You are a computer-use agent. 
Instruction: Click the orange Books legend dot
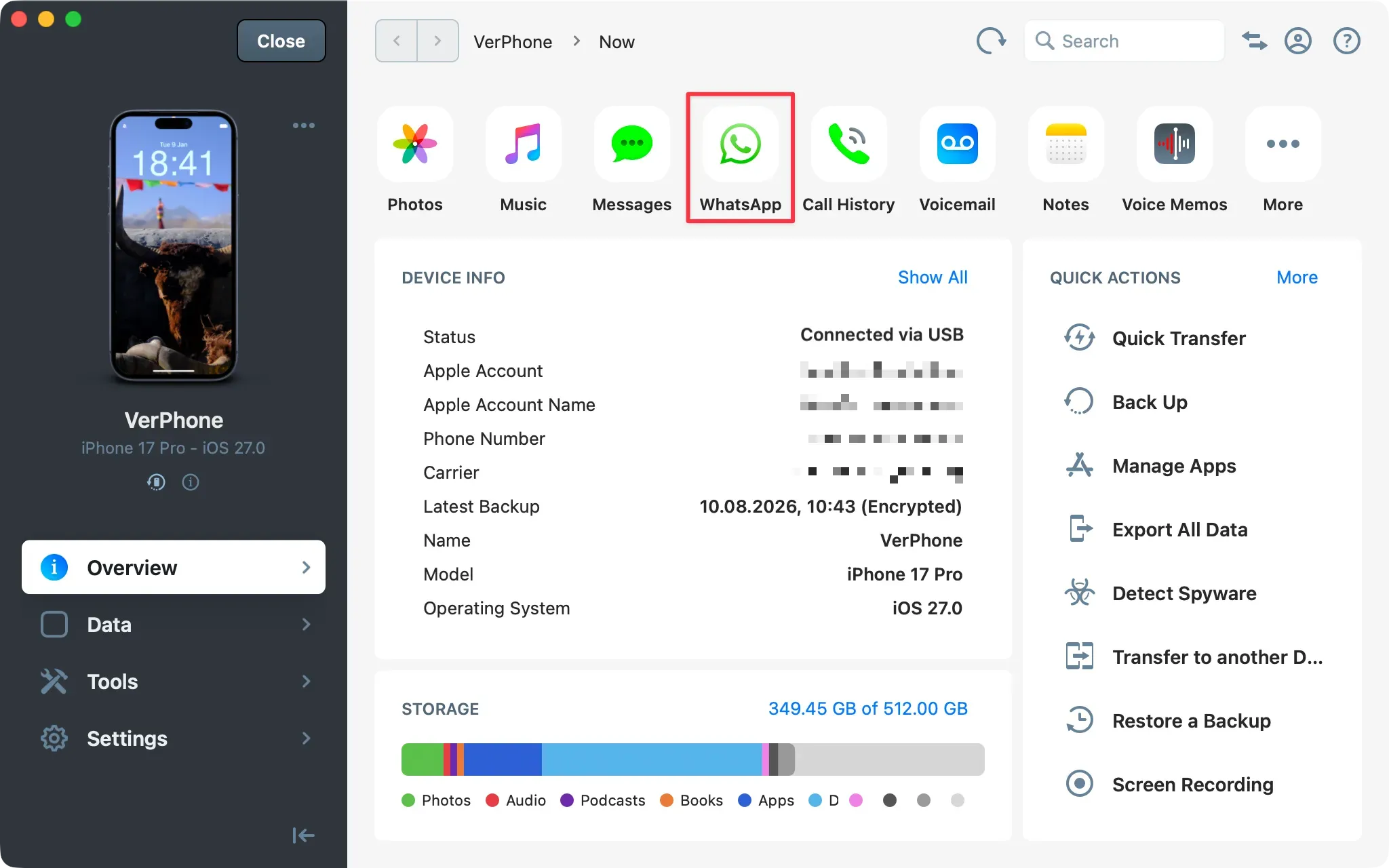click(667, 800)
